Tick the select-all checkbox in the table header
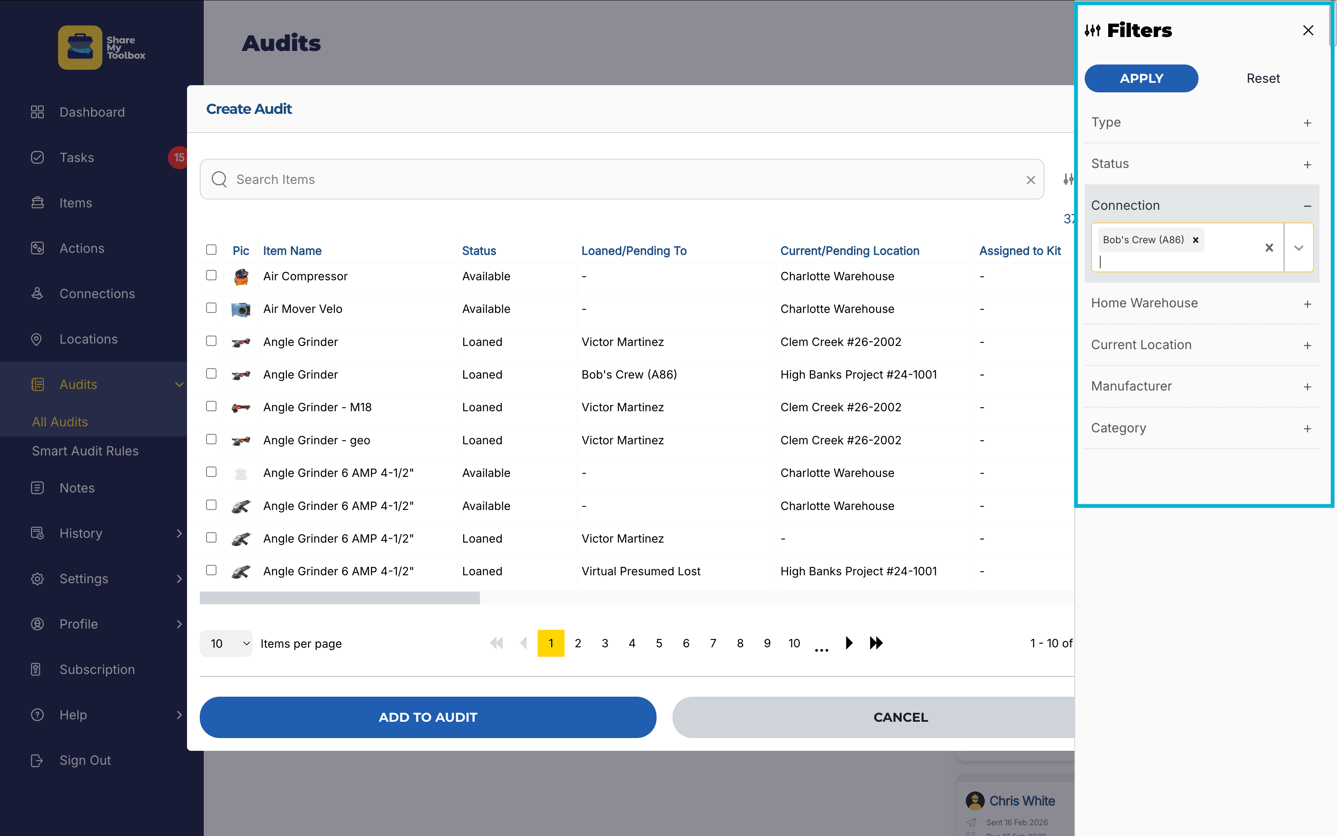The height and width of the screenshot is (836, 1337). 211,250
